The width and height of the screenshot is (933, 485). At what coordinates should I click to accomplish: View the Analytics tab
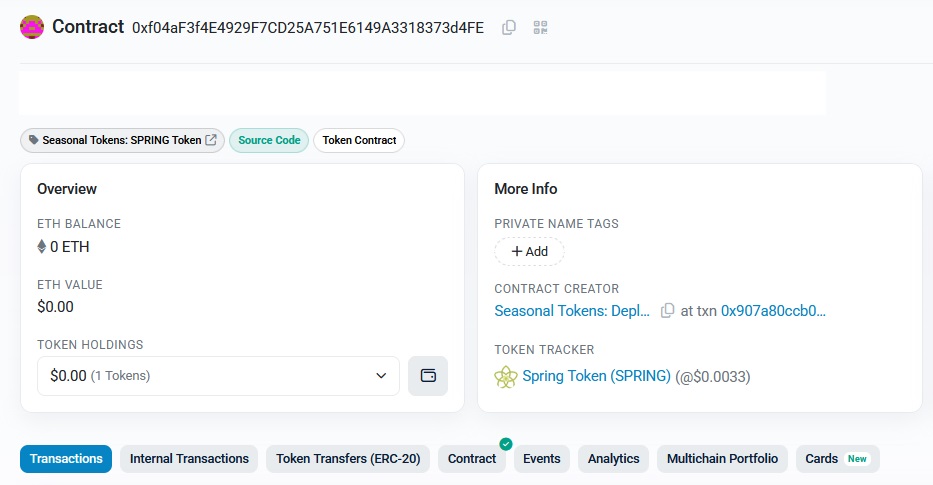613,459
